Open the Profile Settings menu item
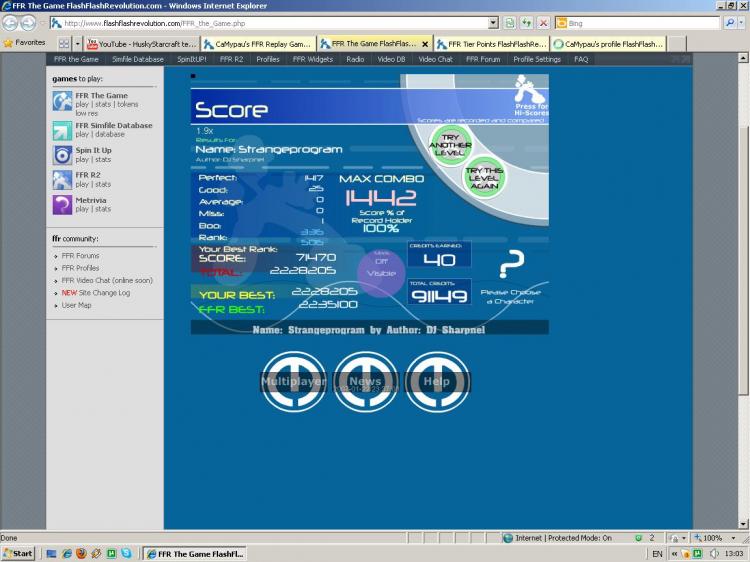 (537, 59)
